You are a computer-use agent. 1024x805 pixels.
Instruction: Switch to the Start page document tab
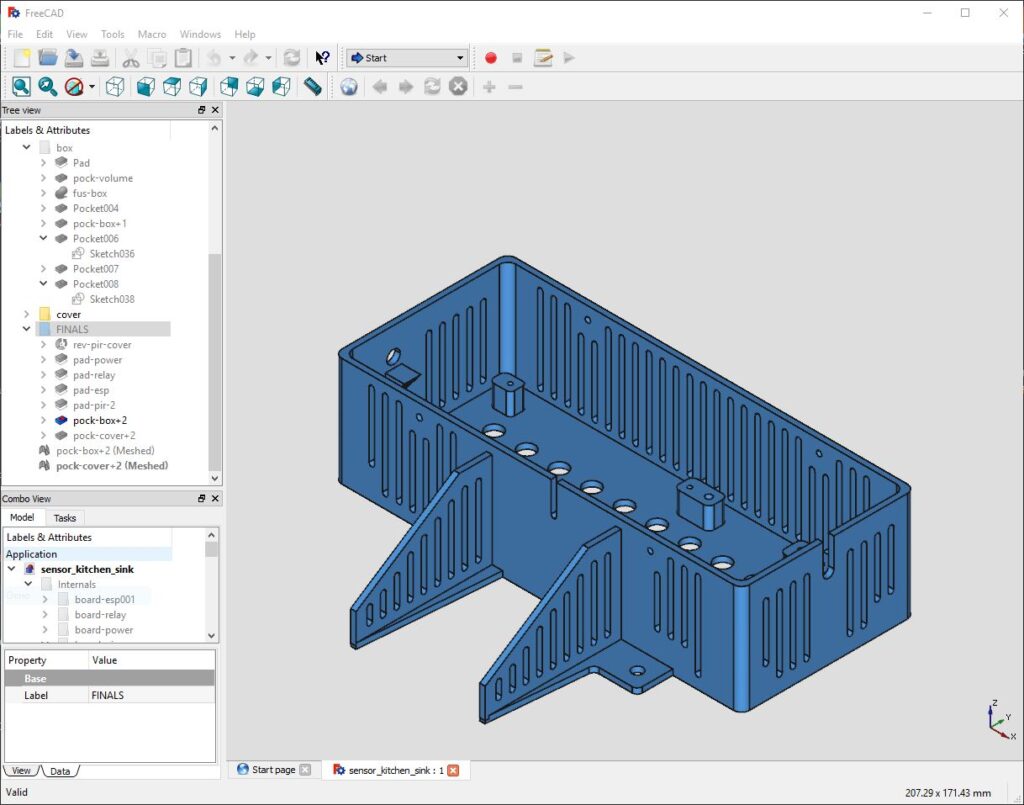coord(274,770)
